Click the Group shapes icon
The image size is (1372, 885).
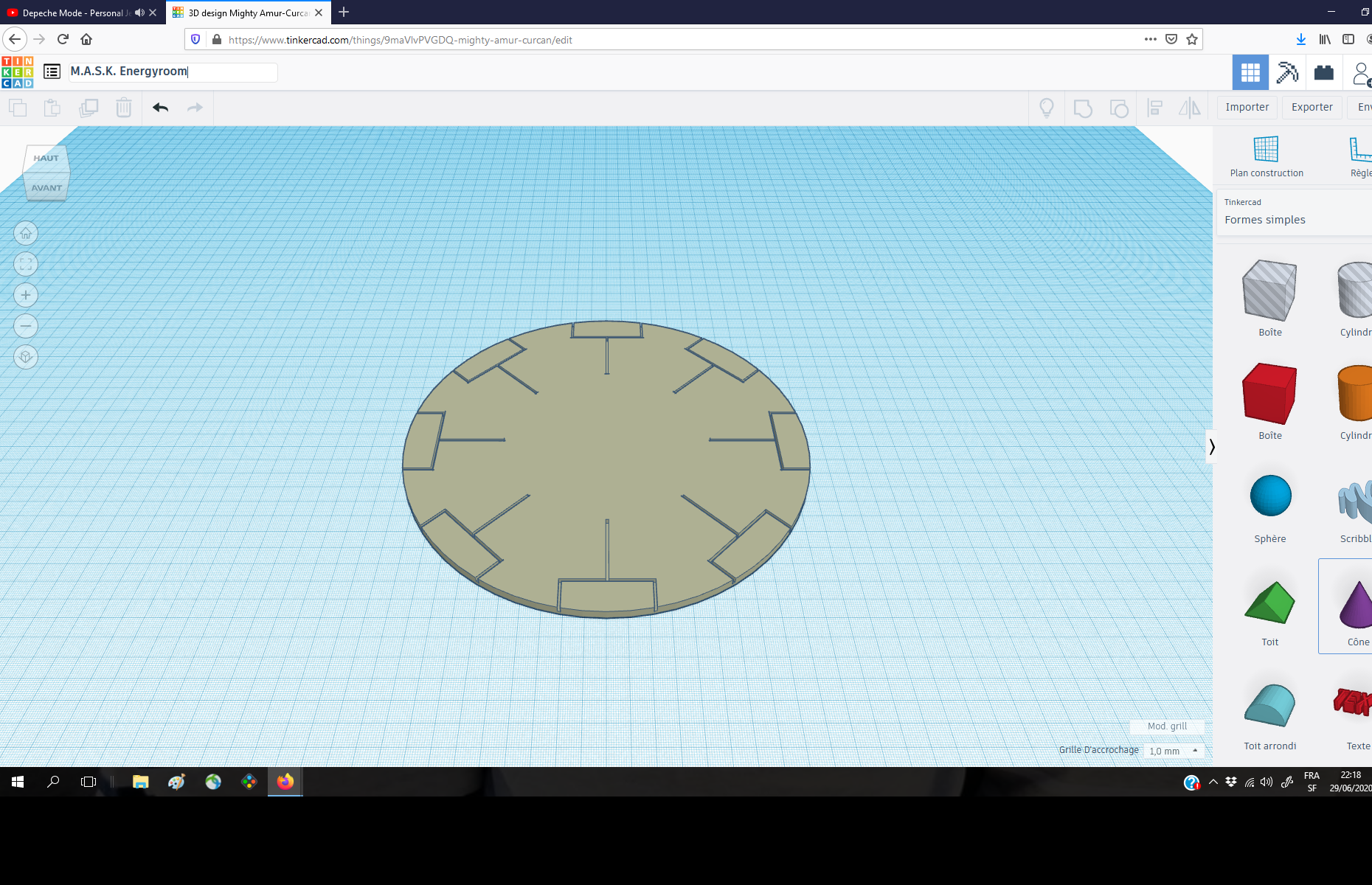tap(1083, 108)
